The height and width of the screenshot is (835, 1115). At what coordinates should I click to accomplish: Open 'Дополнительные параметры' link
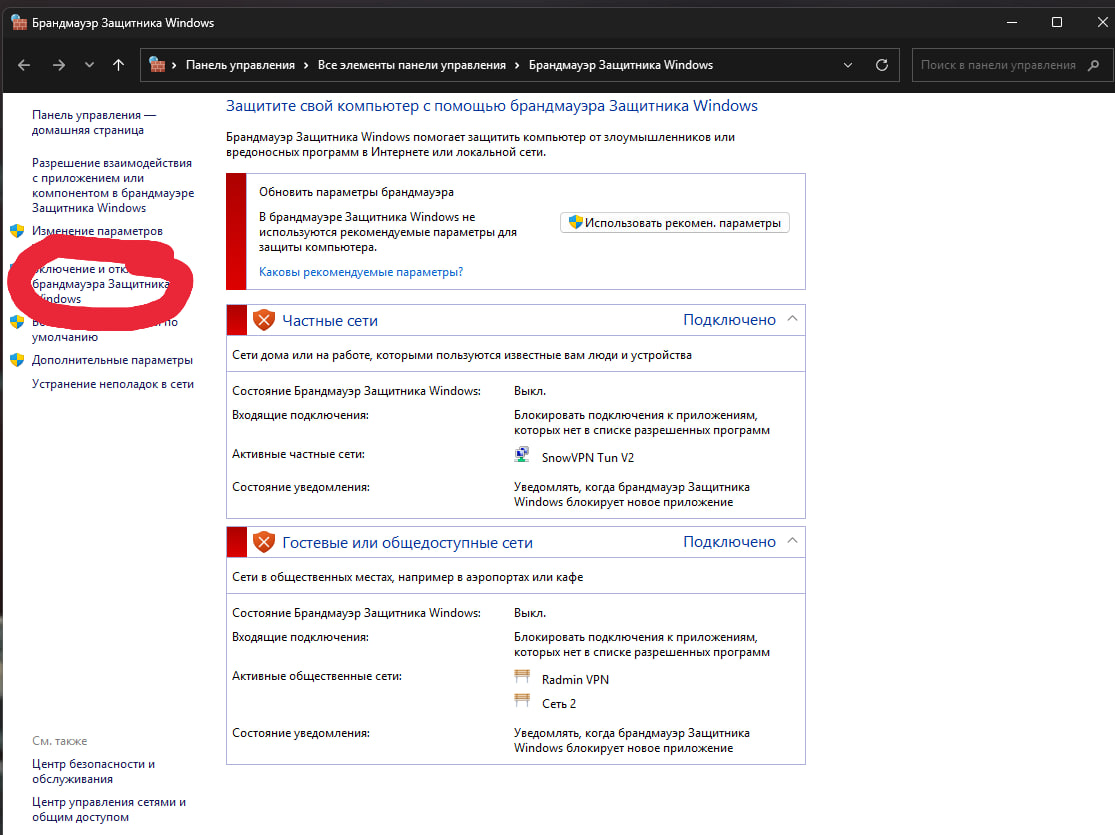[x=112, y=360]
